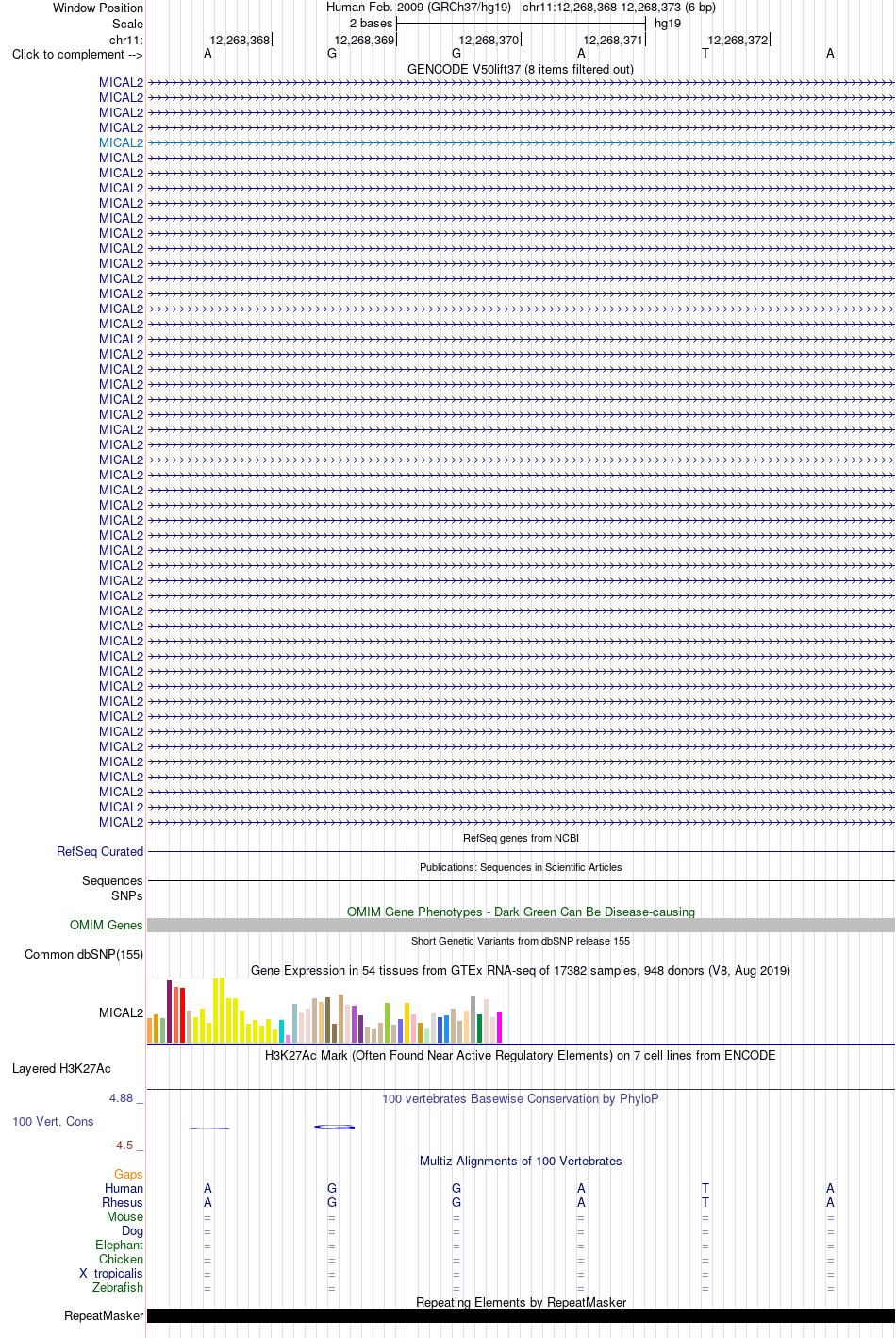This screenshot has height=1338, width=896.
Task: Click the magenta bar in the GTEx chart
Action: [x=499, y=1027]
